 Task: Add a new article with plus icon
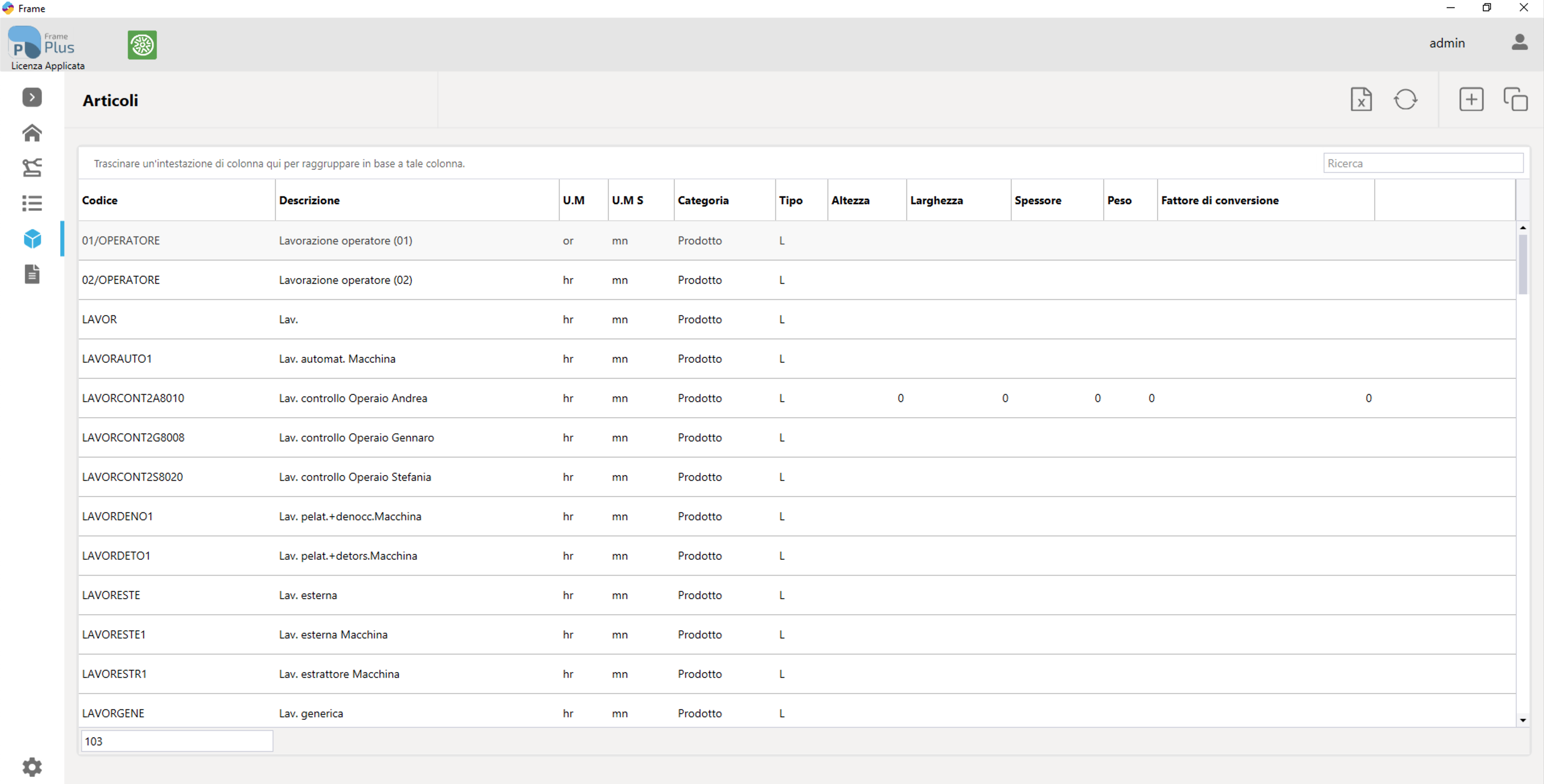(1471, 99)
